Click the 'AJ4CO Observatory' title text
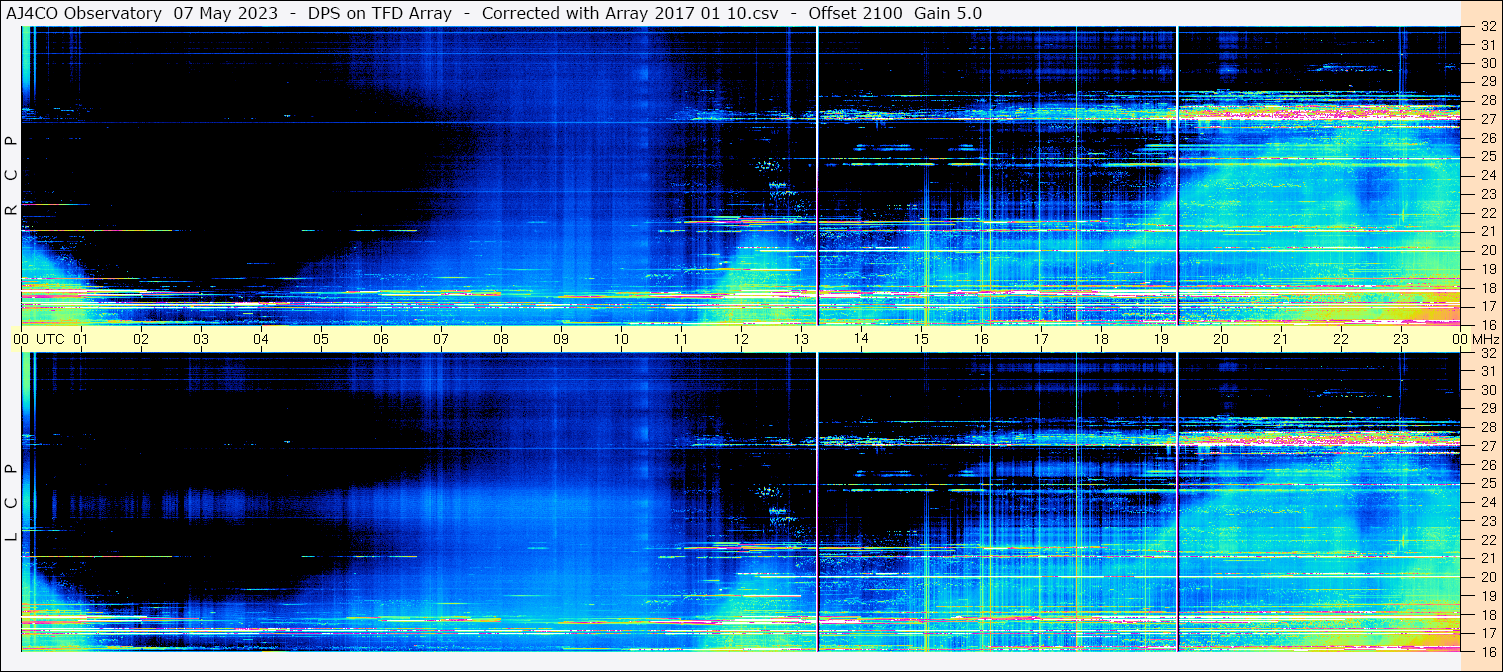Screen dimensions: 1503x672 pos(84,14)
